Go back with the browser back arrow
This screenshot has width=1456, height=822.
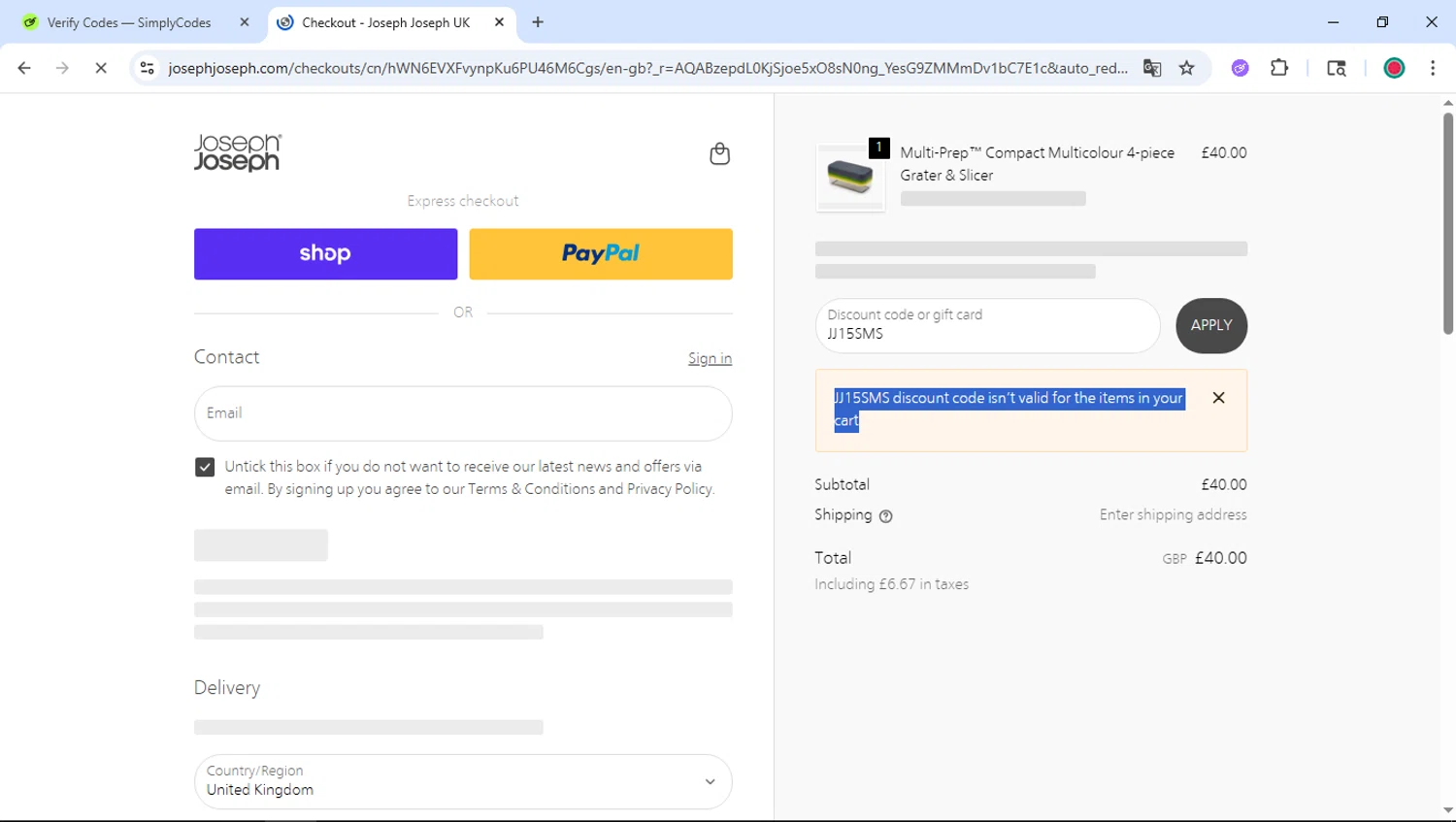click(24, 68)
